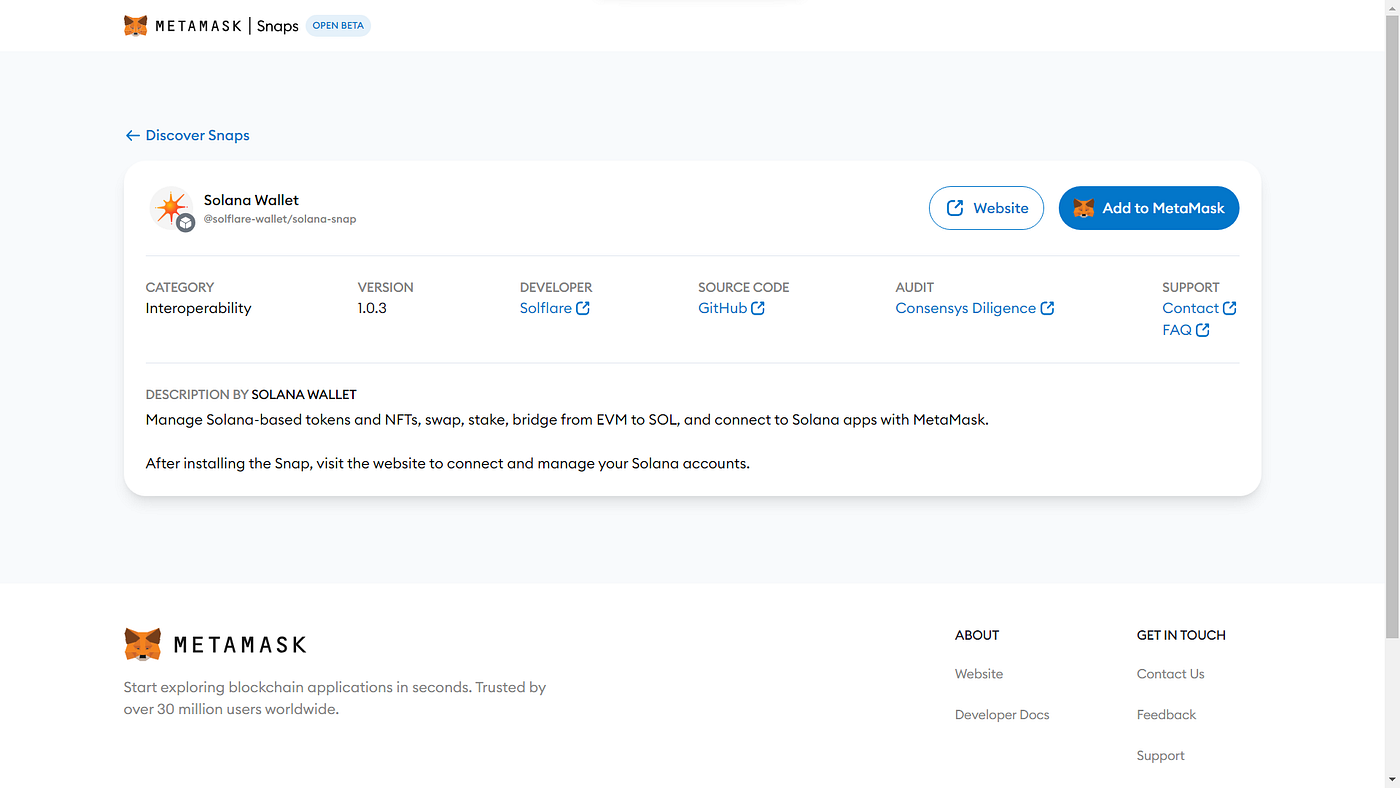This screenshot has width=1400, height=788.
Task: Open Feedback footer link
Action: (1166, 715)
